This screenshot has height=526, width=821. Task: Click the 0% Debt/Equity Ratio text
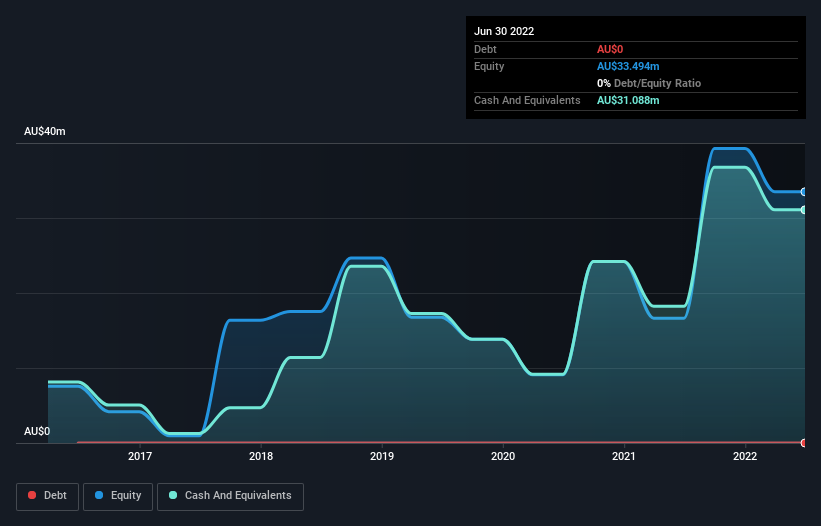[x=649, y=83]
